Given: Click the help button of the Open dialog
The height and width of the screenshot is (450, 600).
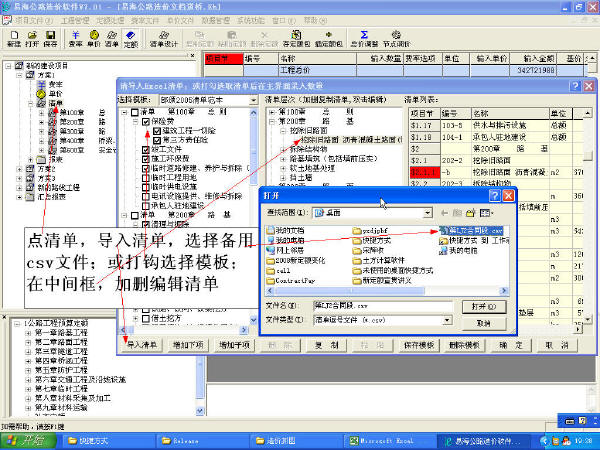Looking at the screenshot, I should pos(494,196).
